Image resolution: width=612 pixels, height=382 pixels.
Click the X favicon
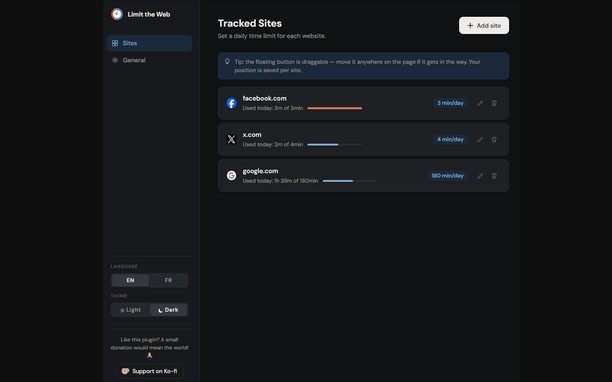231,139
